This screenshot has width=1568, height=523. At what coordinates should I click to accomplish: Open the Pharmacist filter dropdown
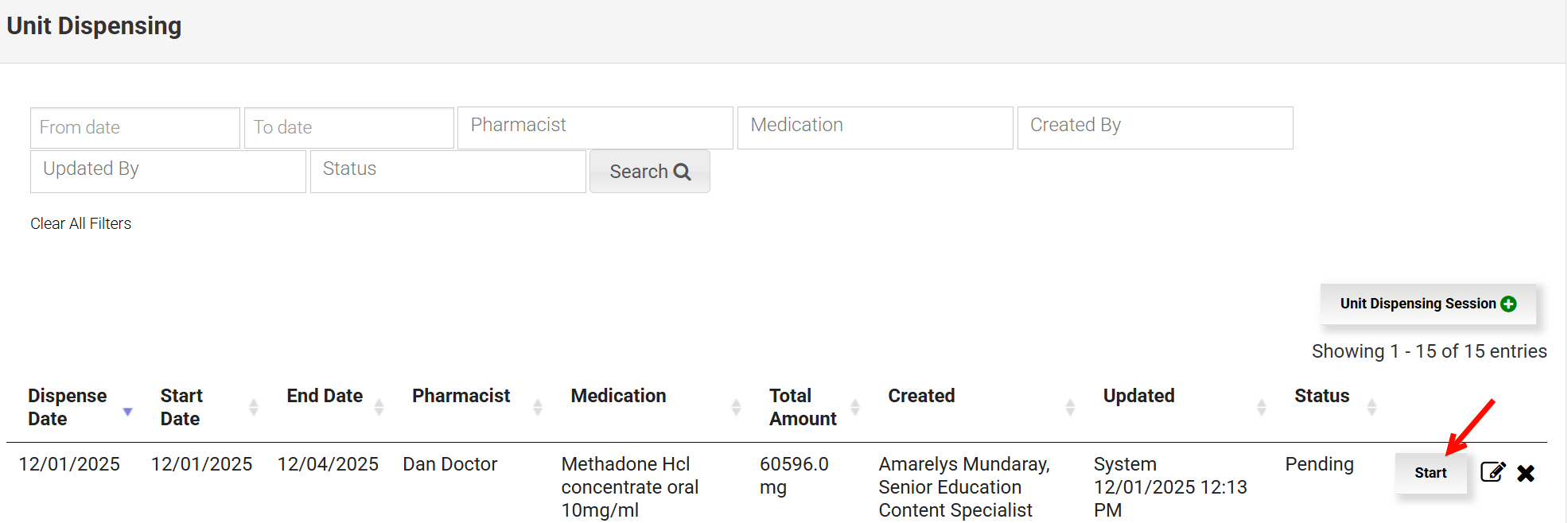[x=595, y=127]
